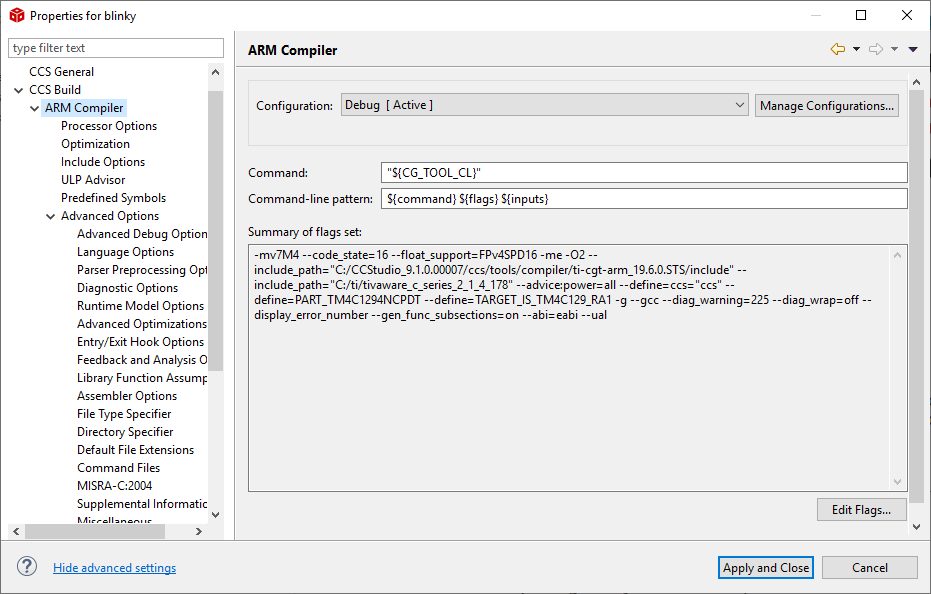Open the back history dropdown arrow
The image size is (931, 594).
856,49
